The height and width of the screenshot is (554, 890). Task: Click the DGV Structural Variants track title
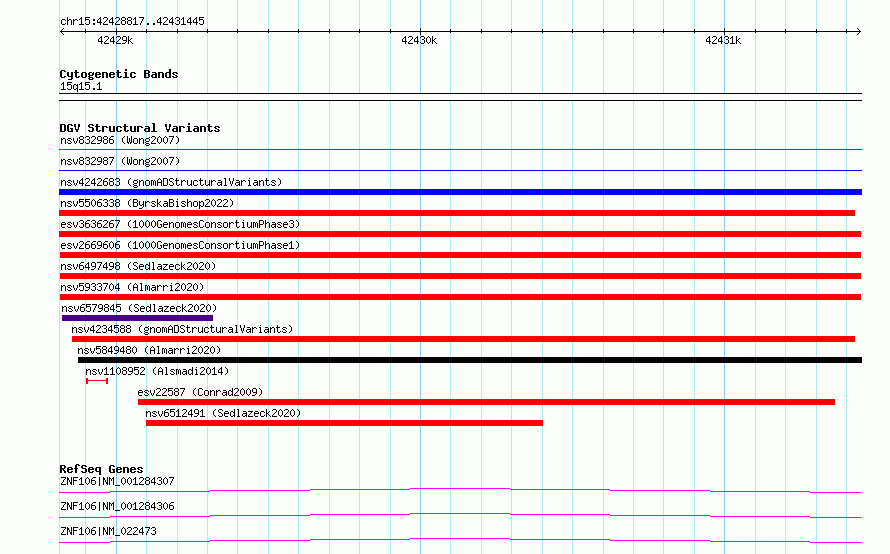(140, 128)
